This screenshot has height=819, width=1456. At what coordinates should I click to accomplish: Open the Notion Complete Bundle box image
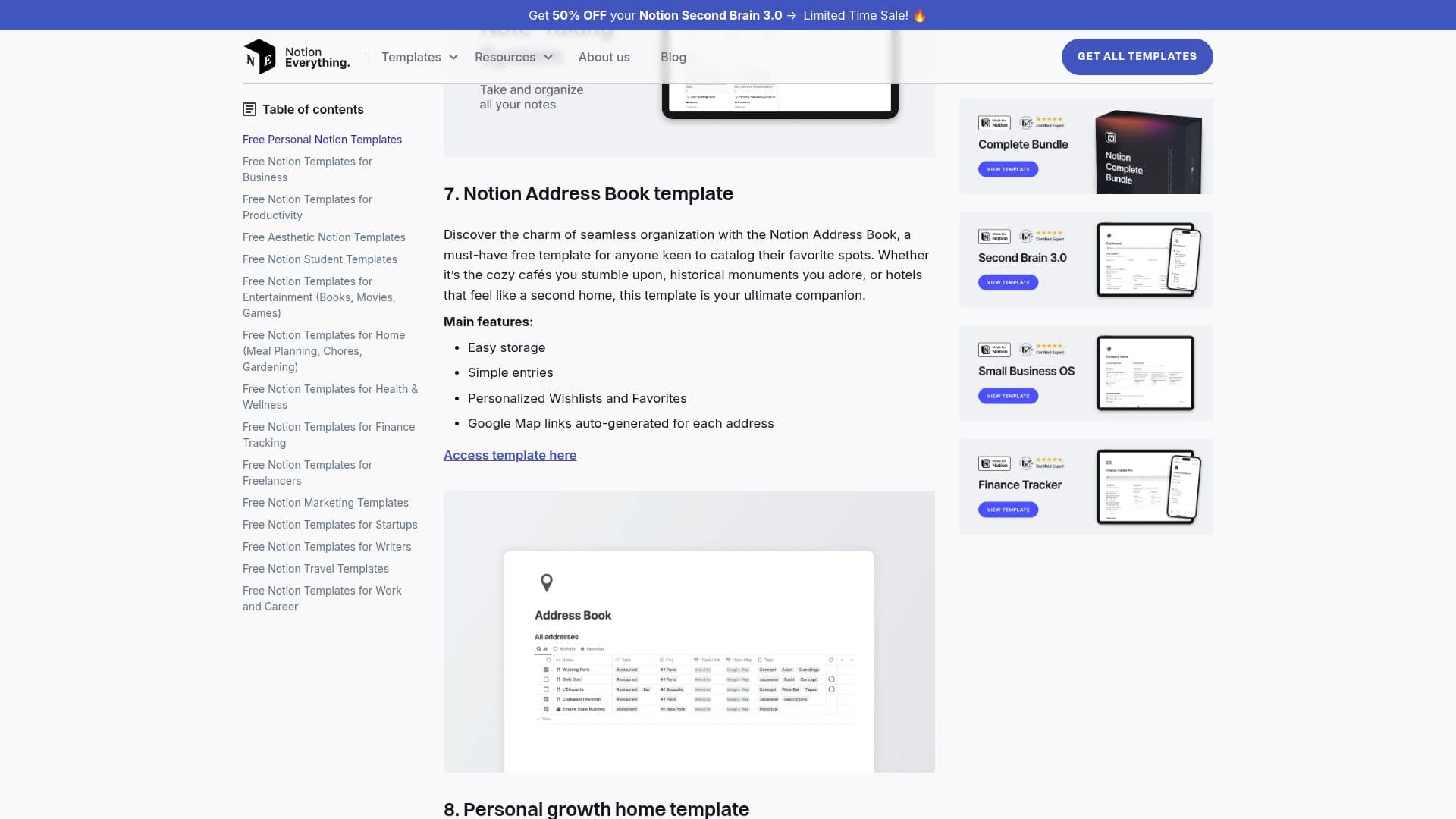1148,152
